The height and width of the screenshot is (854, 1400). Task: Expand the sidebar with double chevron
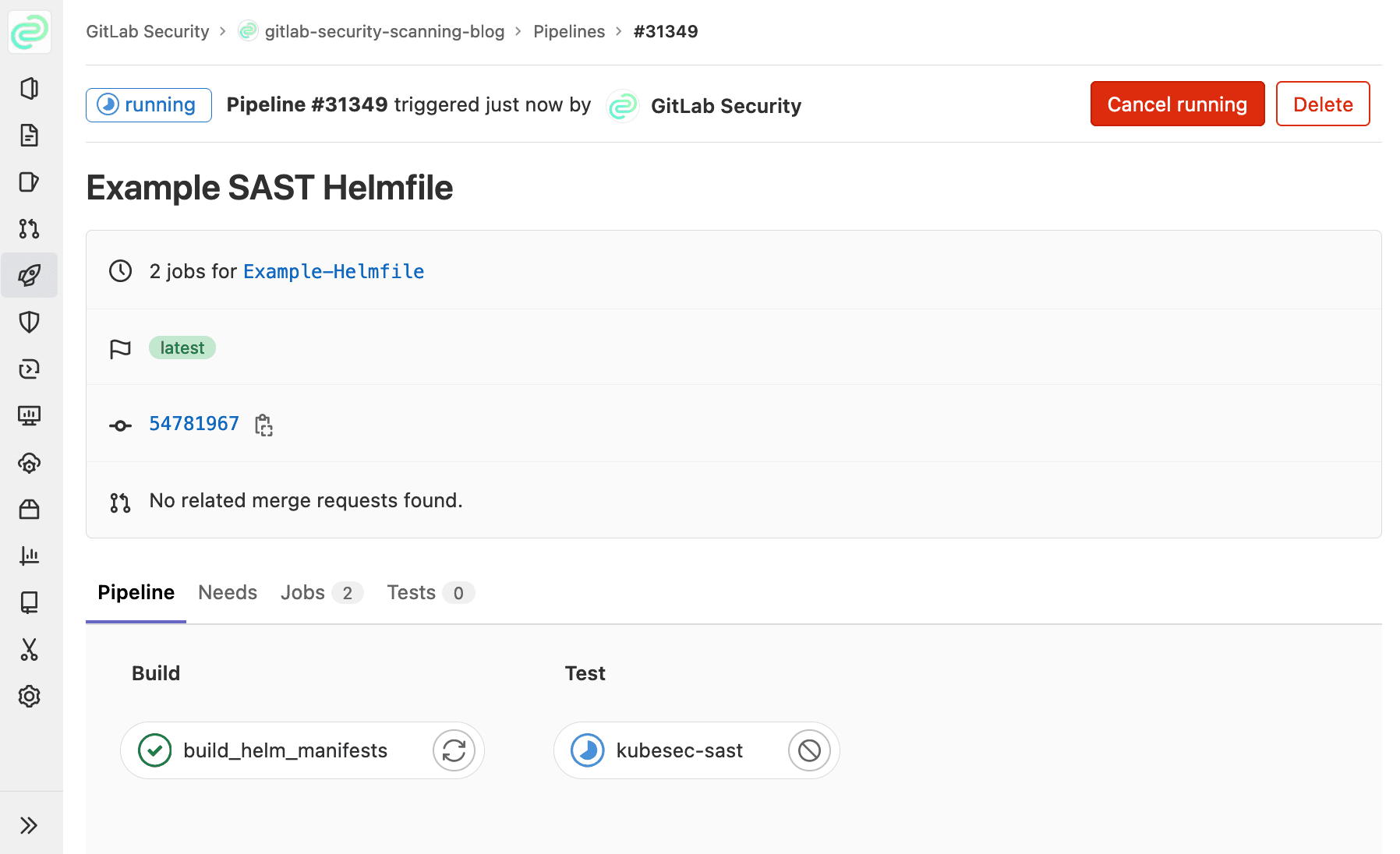29,825
